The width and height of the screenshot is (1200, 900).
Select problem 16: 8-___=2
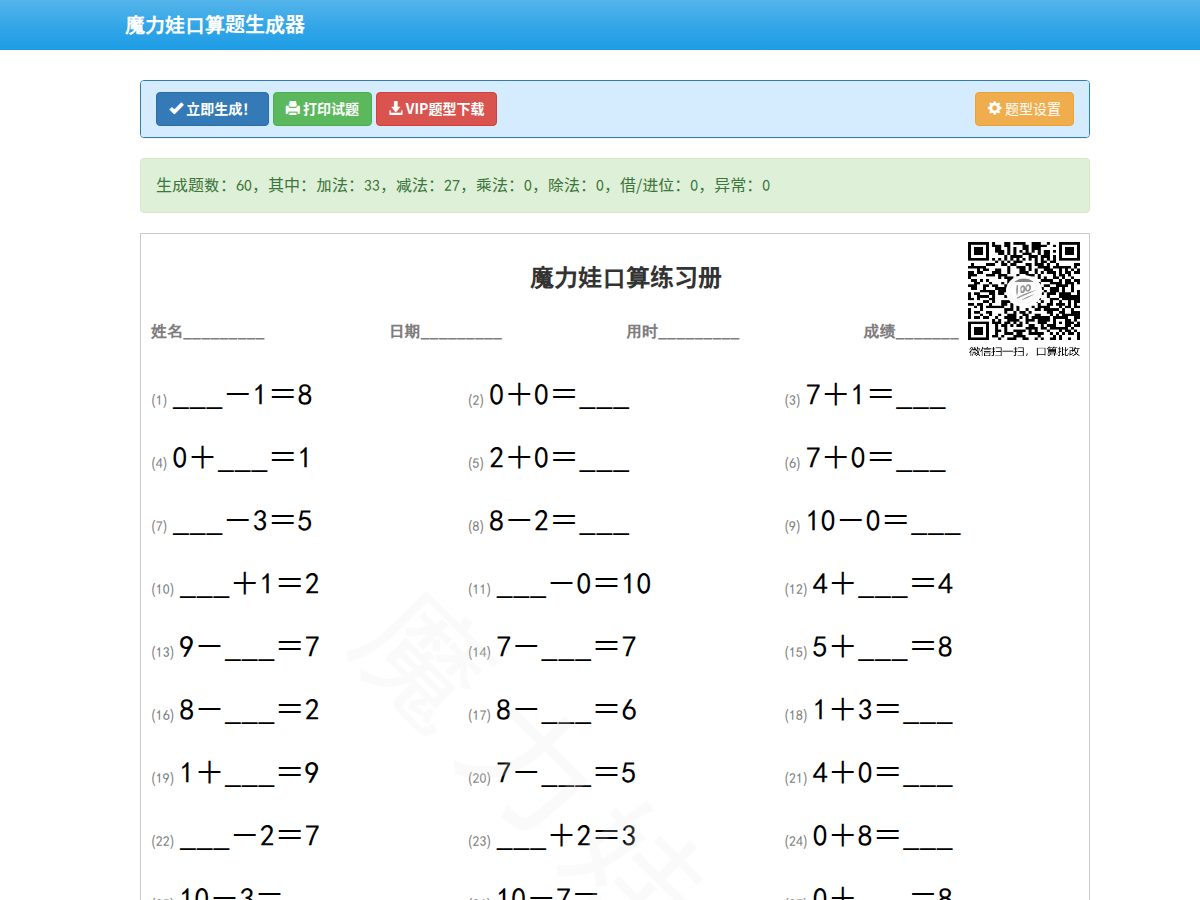[x=236, y=711]
